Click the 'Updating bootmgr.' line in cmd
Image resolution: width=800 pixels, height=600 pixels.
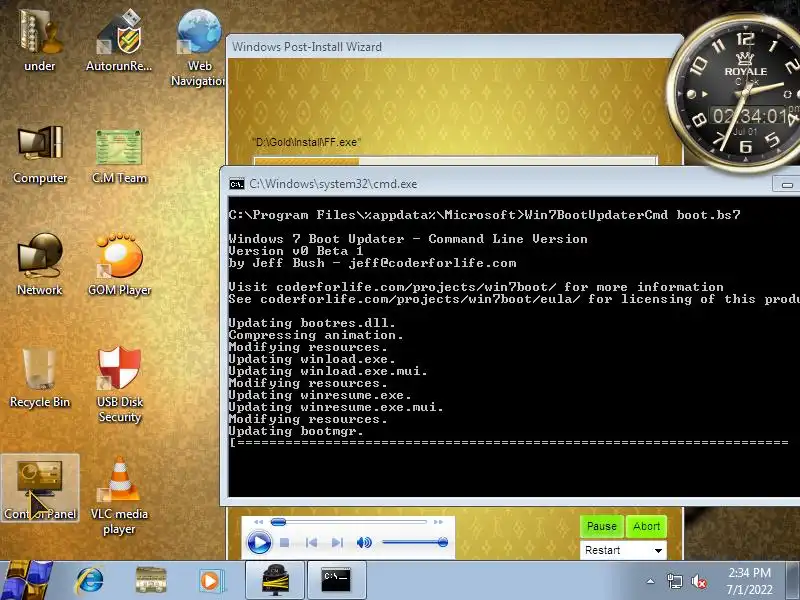click(x=296, y=431)
